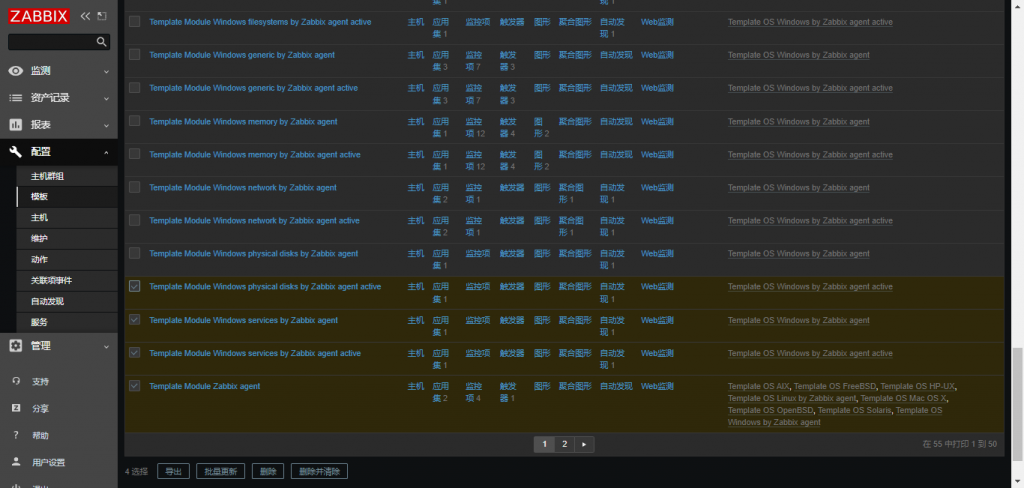Open 监控项 12 for Windows memory by Zabbix agent

(475, 127)
